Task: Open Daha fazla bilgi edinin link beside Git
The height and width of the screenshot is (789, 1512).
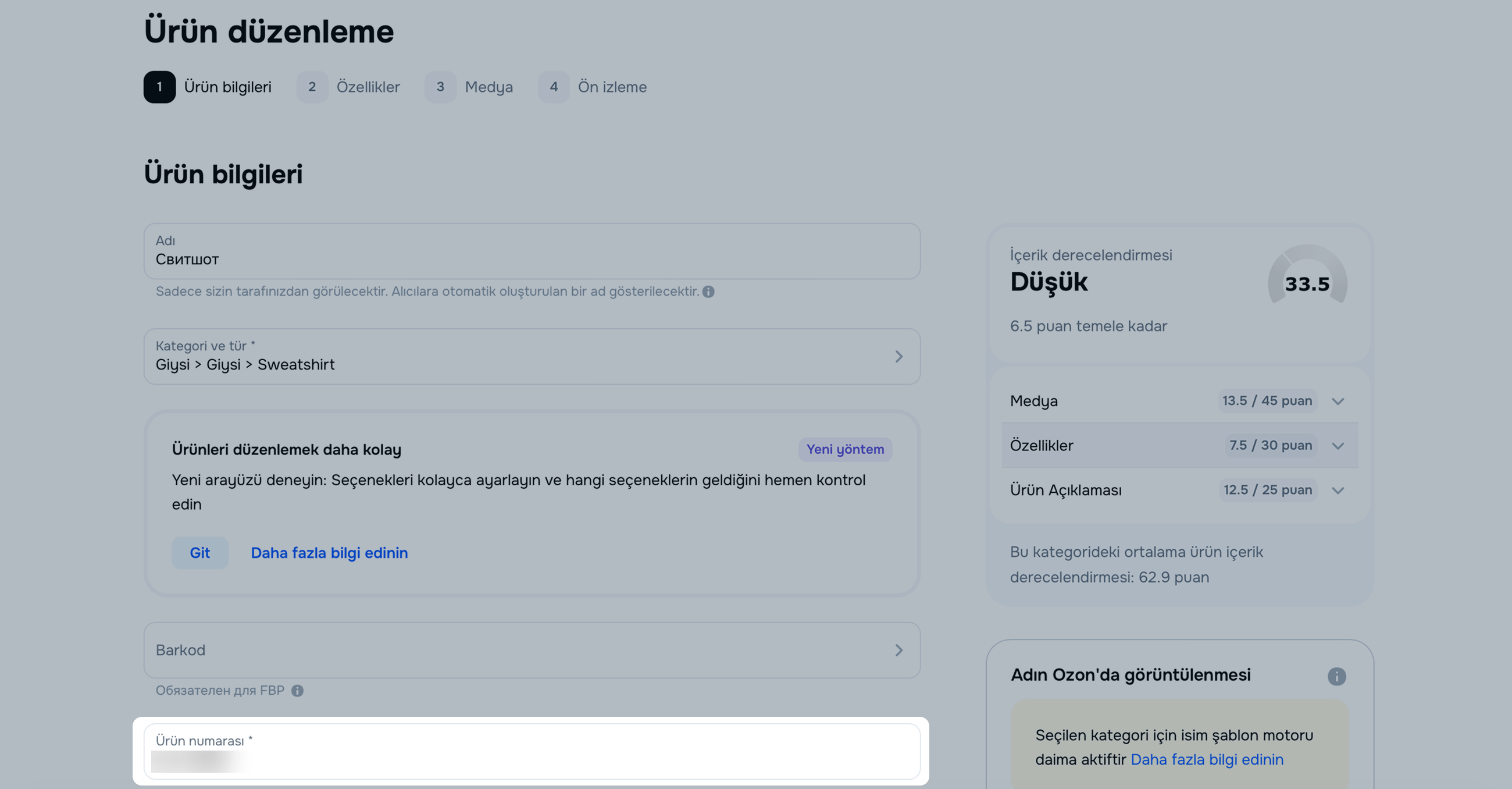Action: click(x=329, y=553)
